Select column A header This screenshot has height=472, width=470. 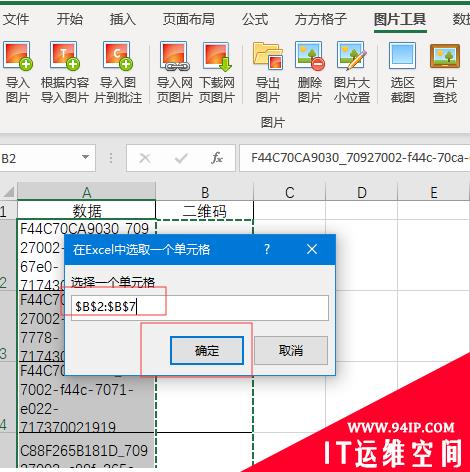pyautogui.click(x=87, y=192)
